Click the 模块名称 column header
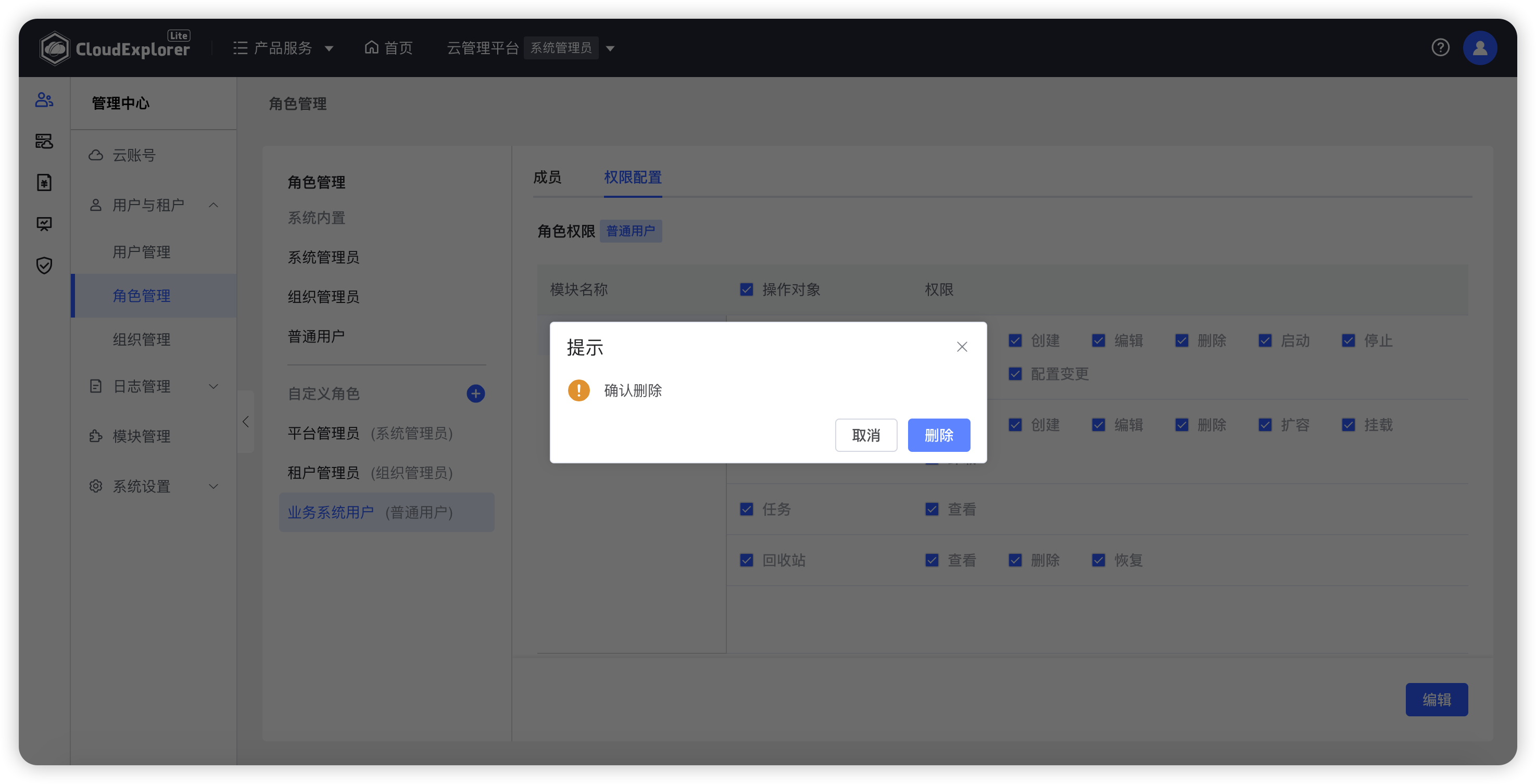The height and width of the screenshot is (784, 1536). point(578,290)
